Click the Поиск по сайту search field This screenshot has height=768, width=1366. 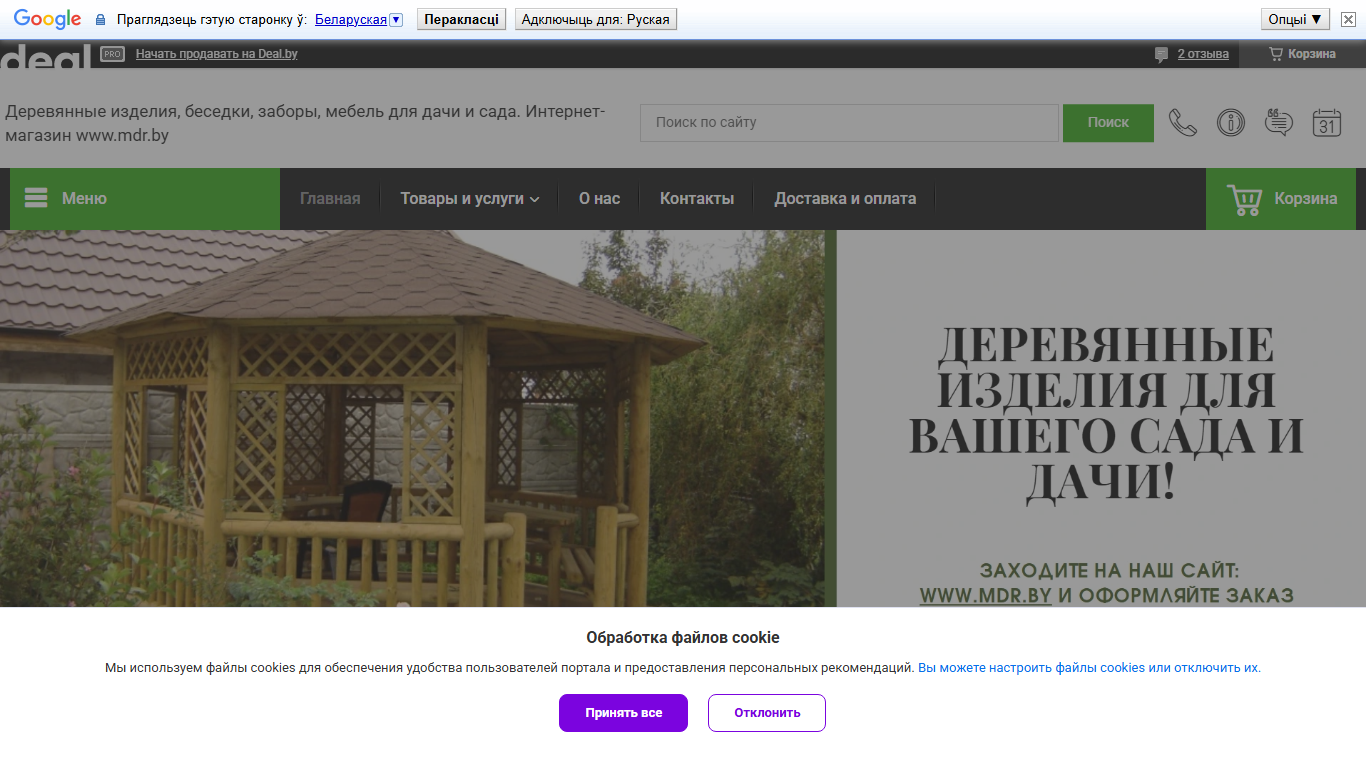pos(849,123)
